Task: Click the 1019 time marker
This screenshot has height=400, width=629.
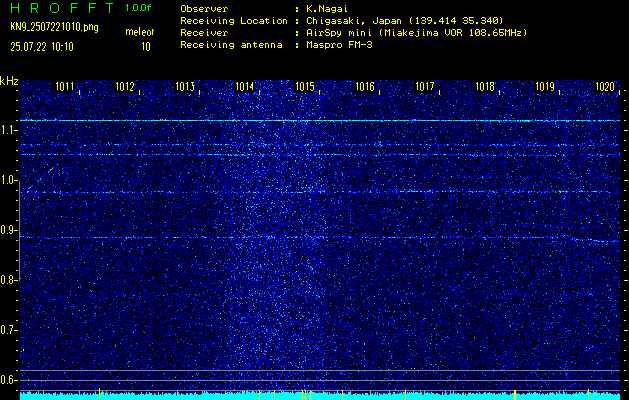Action: tap(545, 86)
